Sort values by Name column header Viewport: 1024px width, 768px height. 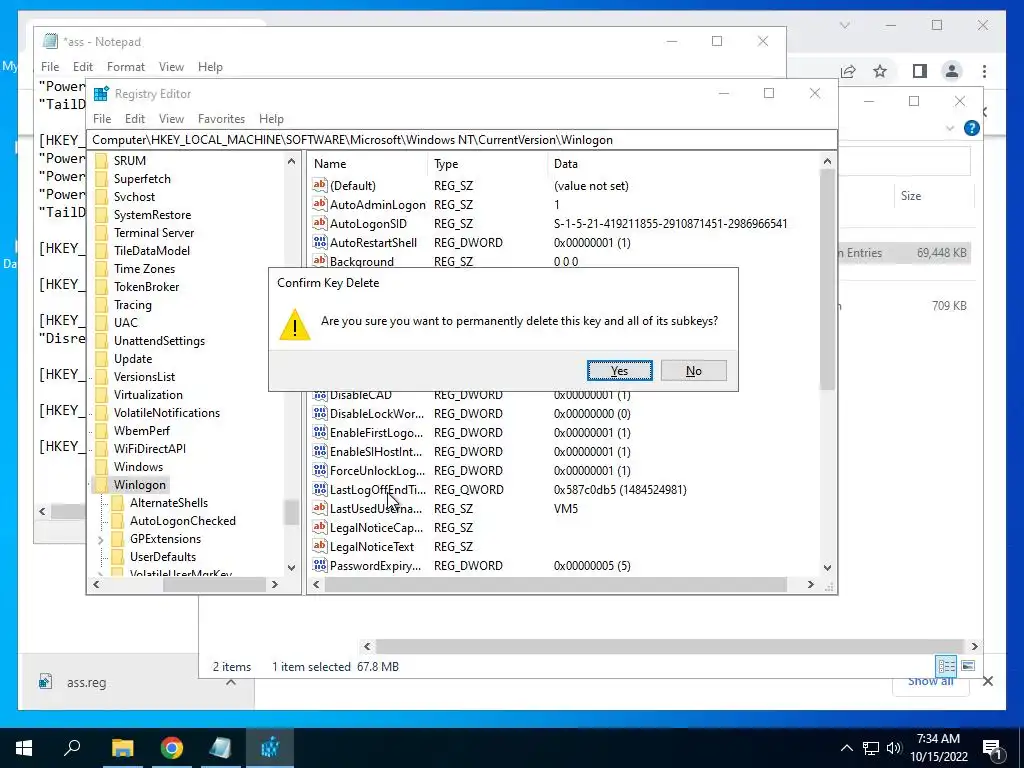(x=368, y=164)
